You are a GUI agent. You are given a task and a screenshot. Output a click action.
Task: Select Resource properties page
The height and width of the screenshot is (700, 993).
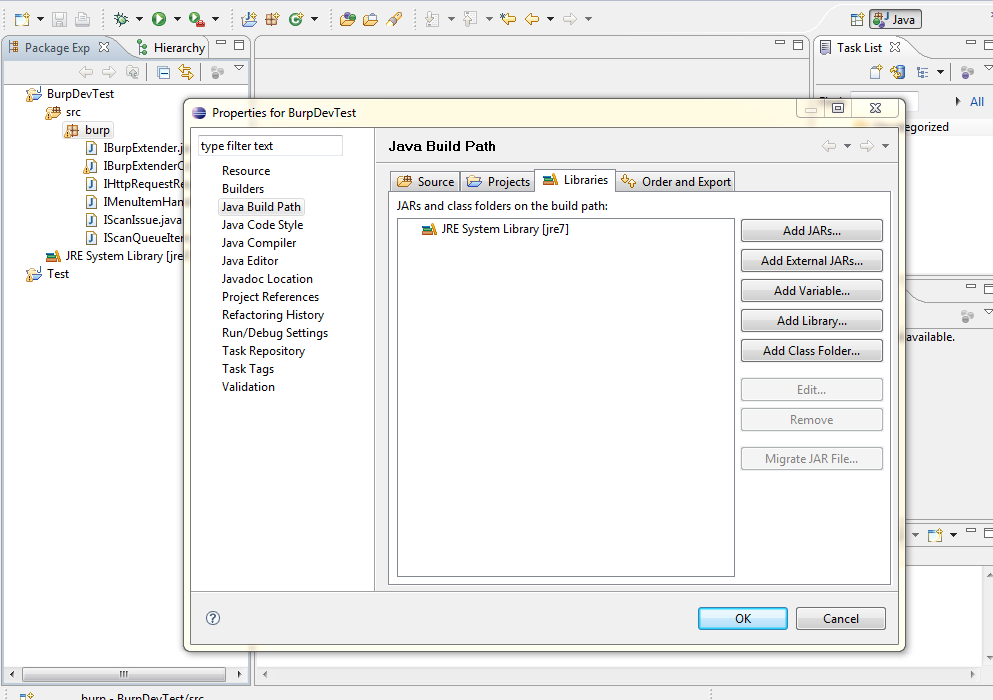(246, 170)
